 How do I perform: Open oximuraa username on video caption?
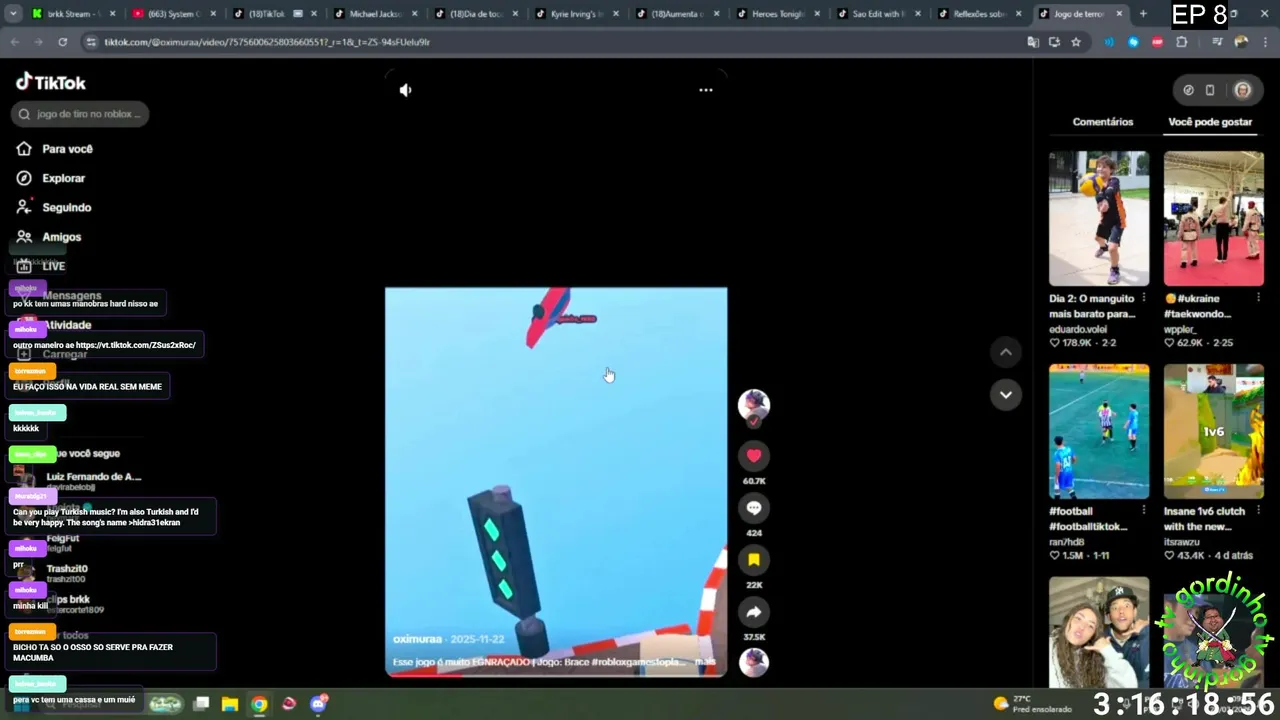pos(417,639)
